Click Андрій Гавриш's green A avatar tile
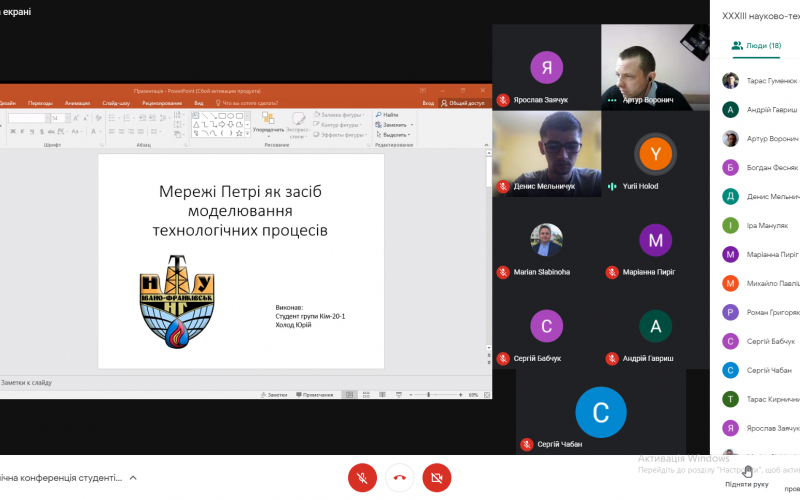800x500 pixels. point(656,326)
